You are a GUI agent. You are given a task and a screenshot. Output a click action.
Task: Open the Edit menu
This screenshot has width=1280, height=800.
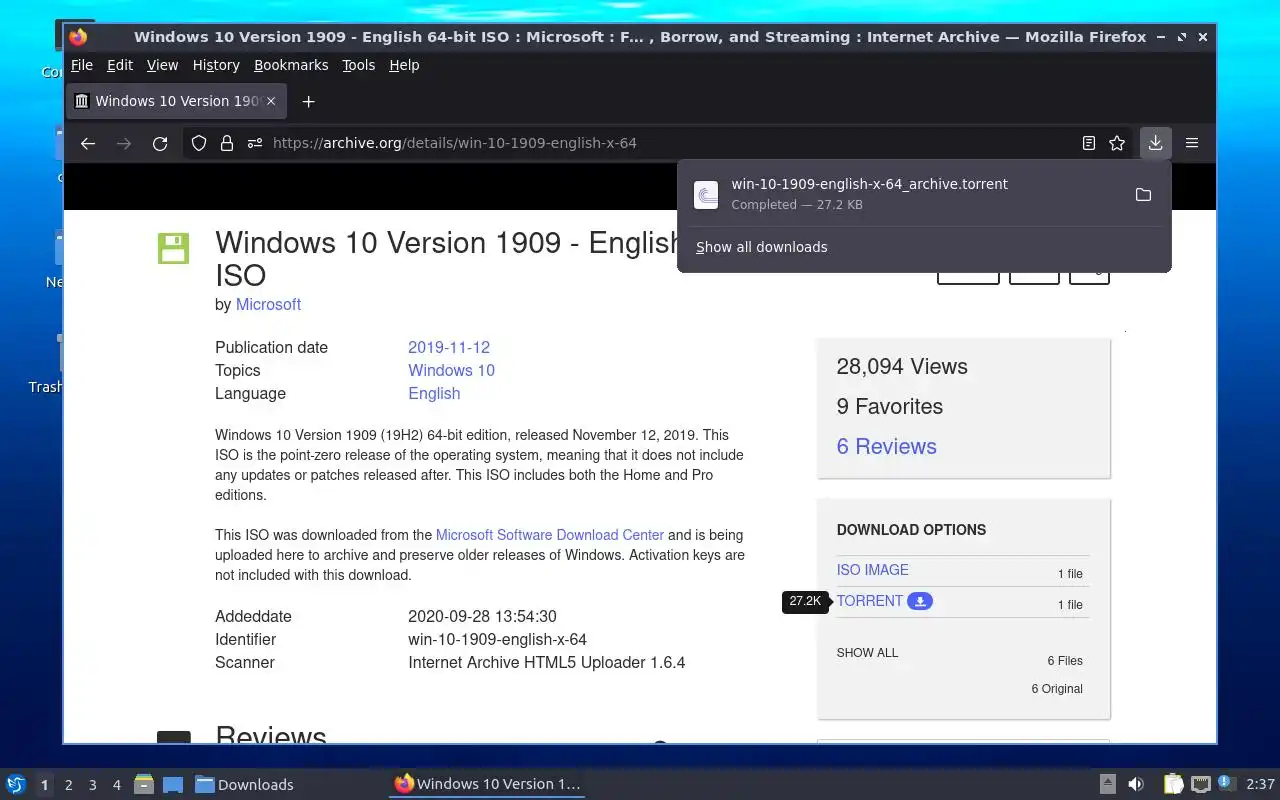[x=120, y=65]
